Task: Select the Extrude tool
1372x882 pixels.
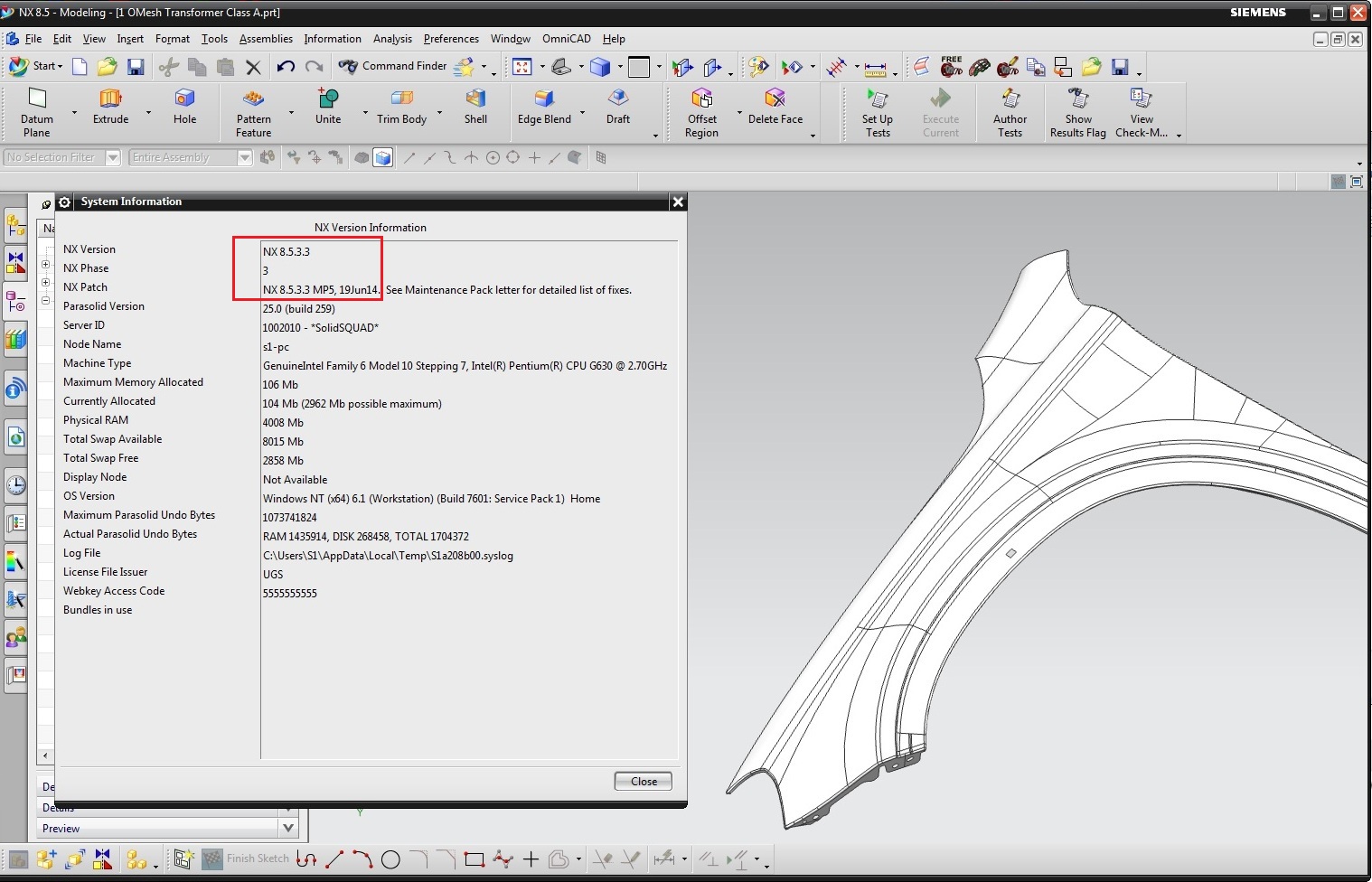Action: point(110,106)
